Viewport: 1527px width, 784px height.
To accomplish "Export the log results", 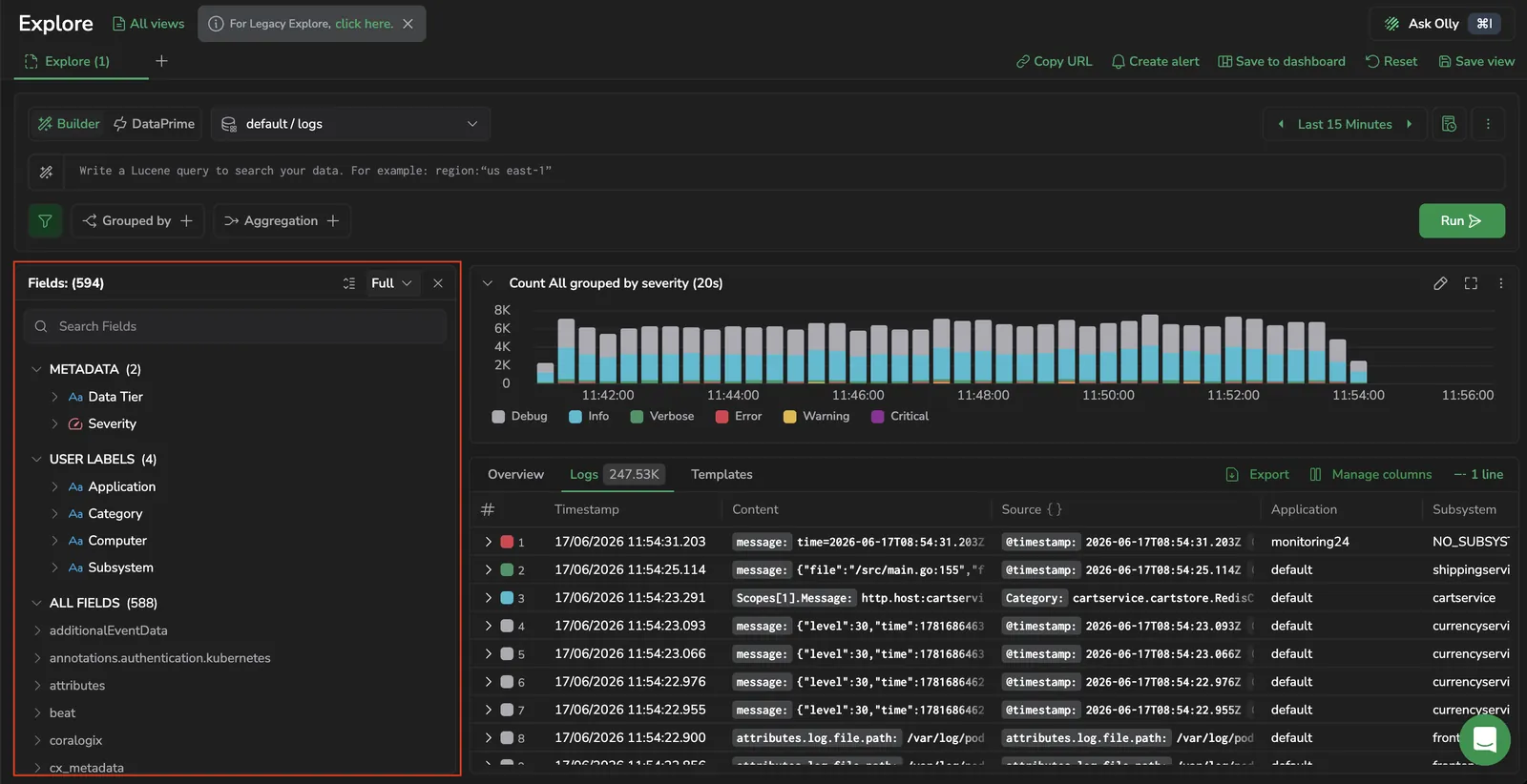I will [x=1257, y=474].
